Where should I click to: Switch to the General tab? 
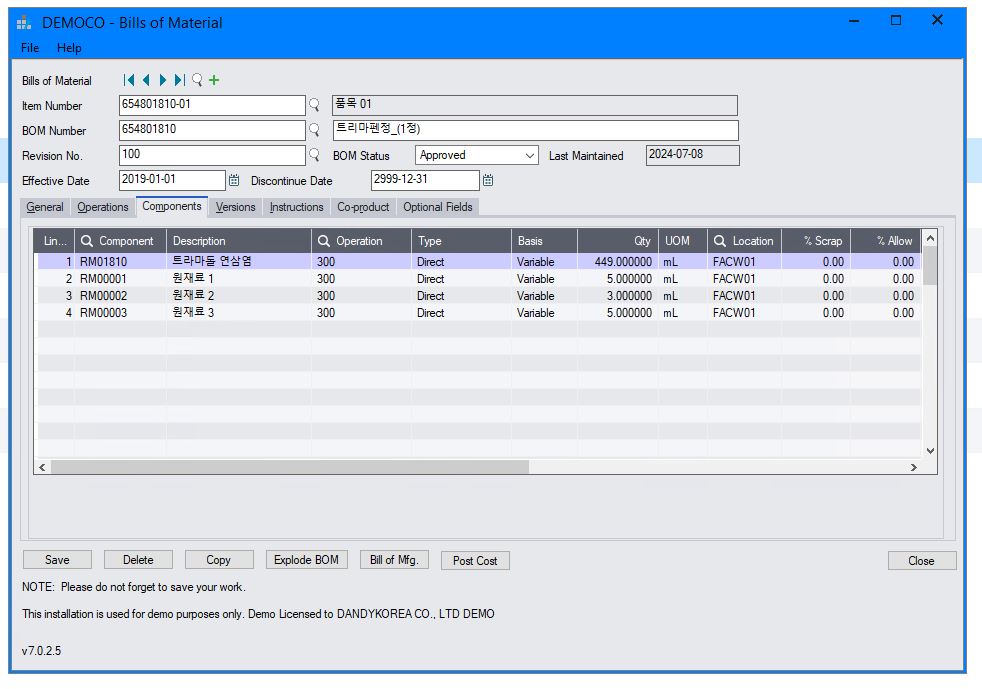[44, 207]
